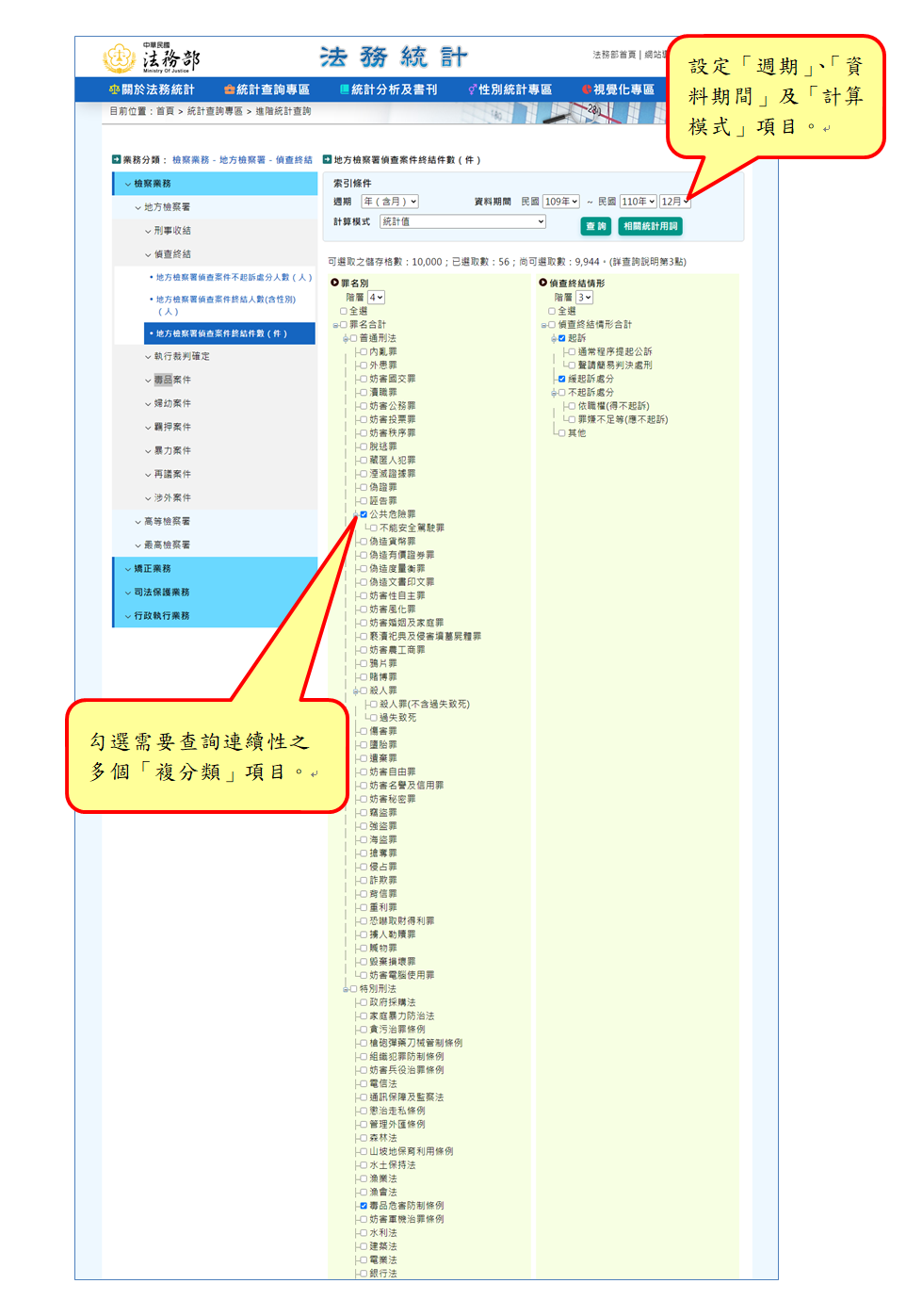Check 全選 under 罪名別
The width and height of the screenshot is (906, 1316).
(x=344, y=311)
